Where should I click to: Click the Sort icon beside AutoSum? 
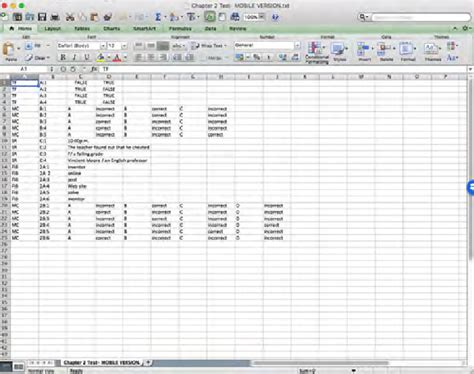tap(173, 17)
